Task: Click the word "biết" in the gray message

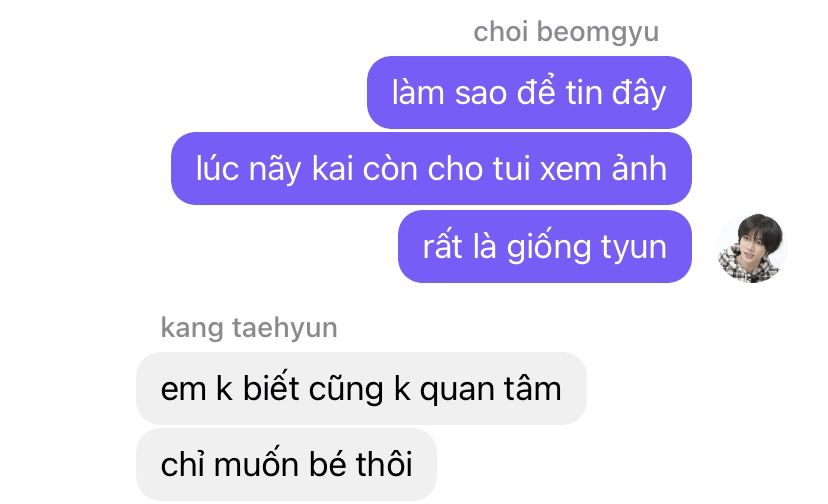Action: click(271, 388)
